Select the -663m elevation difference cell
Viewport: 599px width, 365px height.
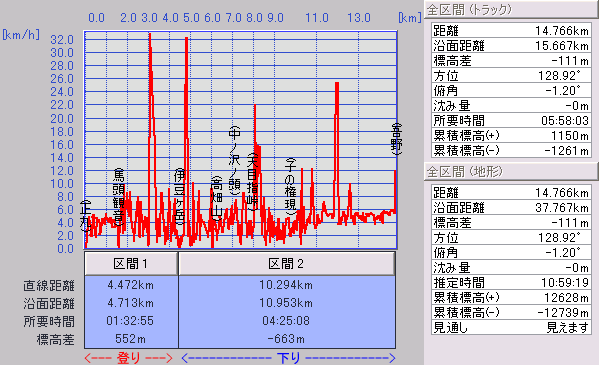click(286, 339)
